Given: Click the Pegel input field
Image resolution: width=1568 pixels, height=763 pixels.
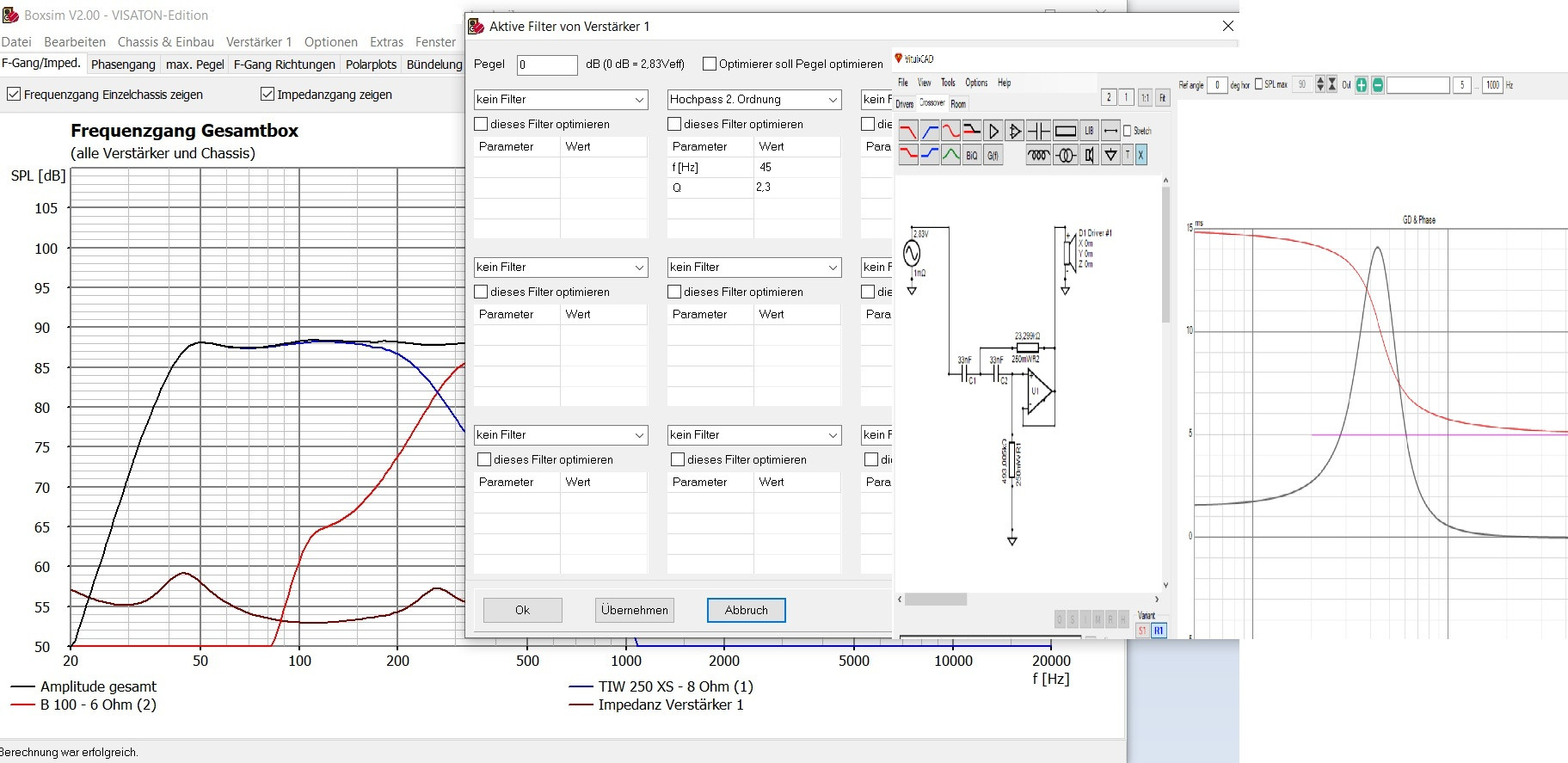Looking at the screenshot, I should click(547, 65).
